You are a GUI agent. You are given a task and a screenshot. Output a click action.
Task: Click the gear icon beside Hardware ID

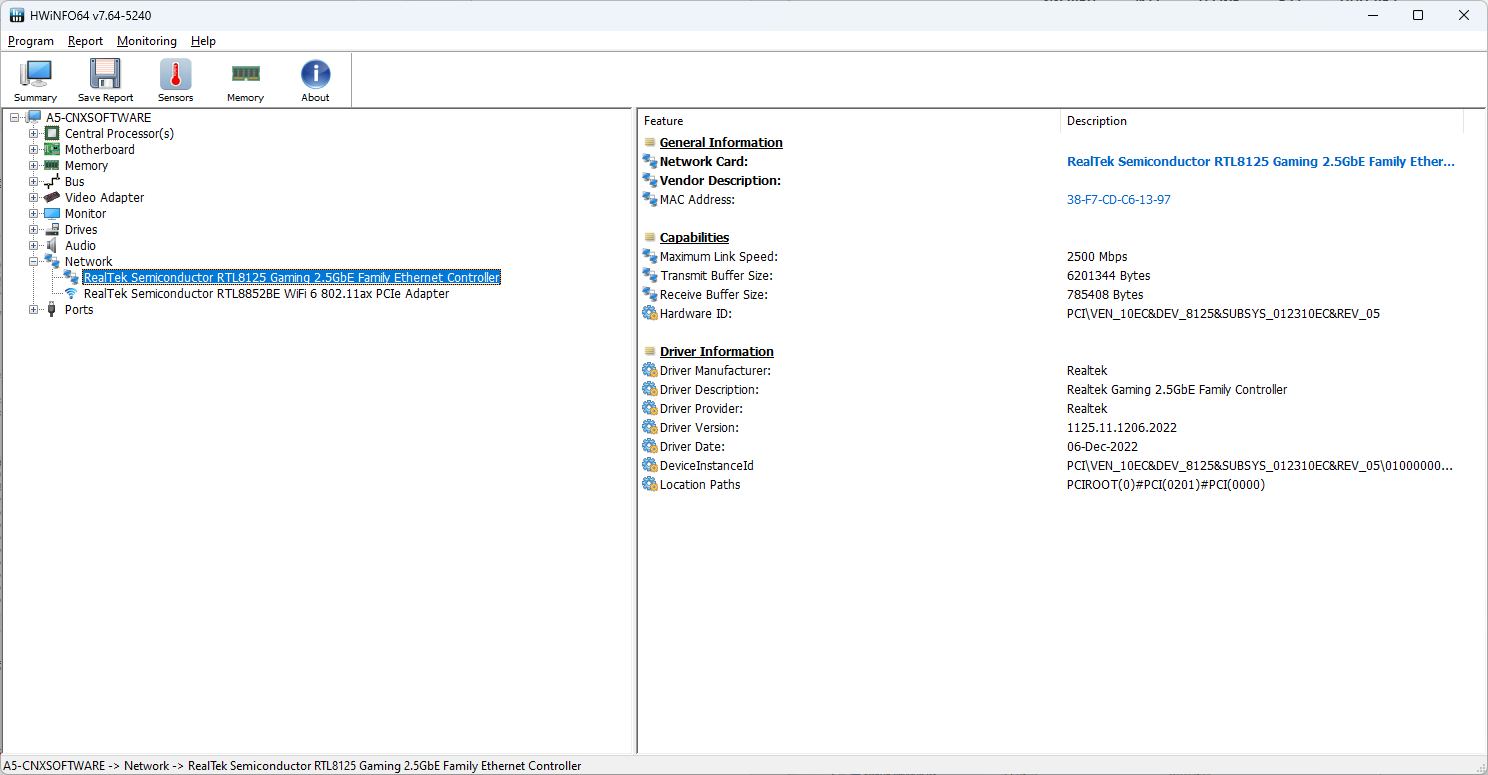(x=650, y=313)
